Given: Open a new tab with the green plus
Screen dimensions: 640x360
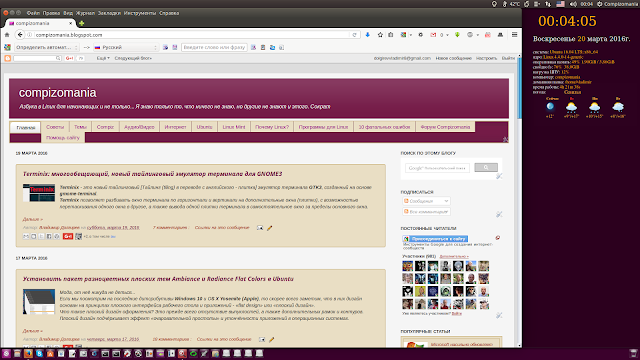Looking at the screenshot, I should coord(82,23).
